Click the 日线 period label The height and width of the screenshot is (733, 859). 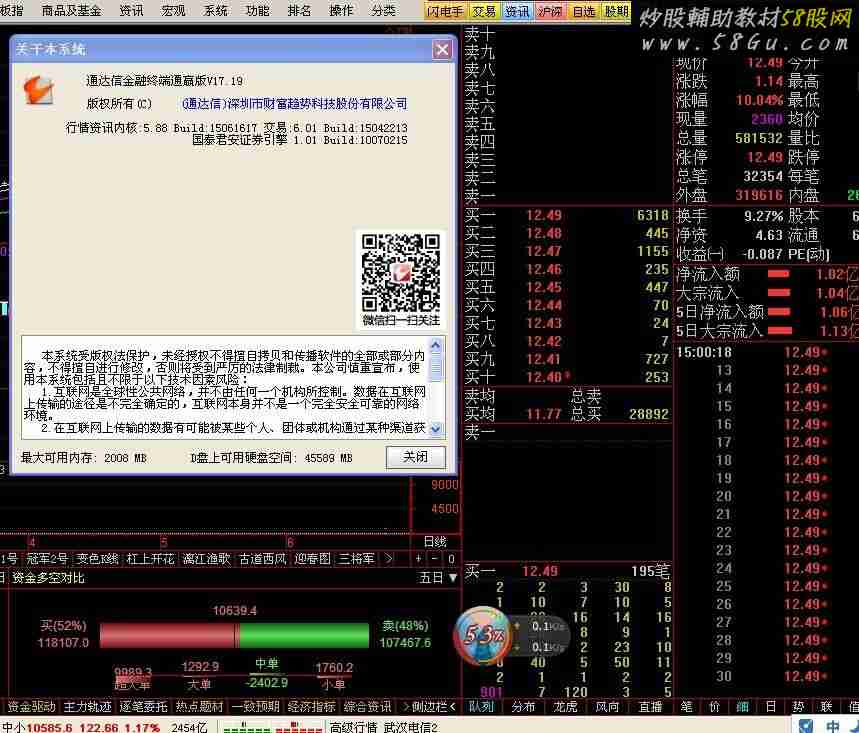click(436, 542)
